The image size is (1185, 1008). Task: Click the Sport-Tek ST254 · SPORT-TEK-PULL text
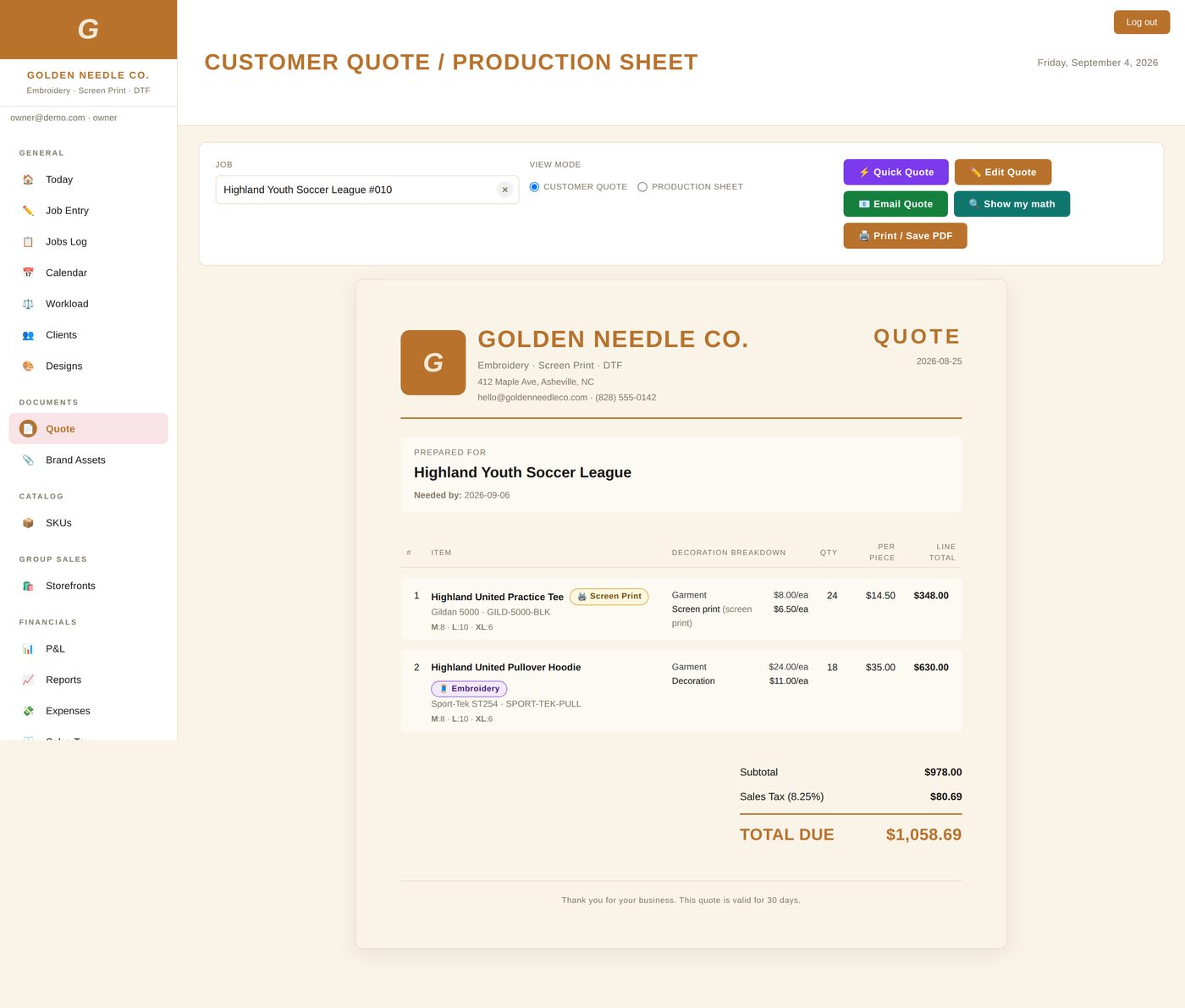pos(506,704)
